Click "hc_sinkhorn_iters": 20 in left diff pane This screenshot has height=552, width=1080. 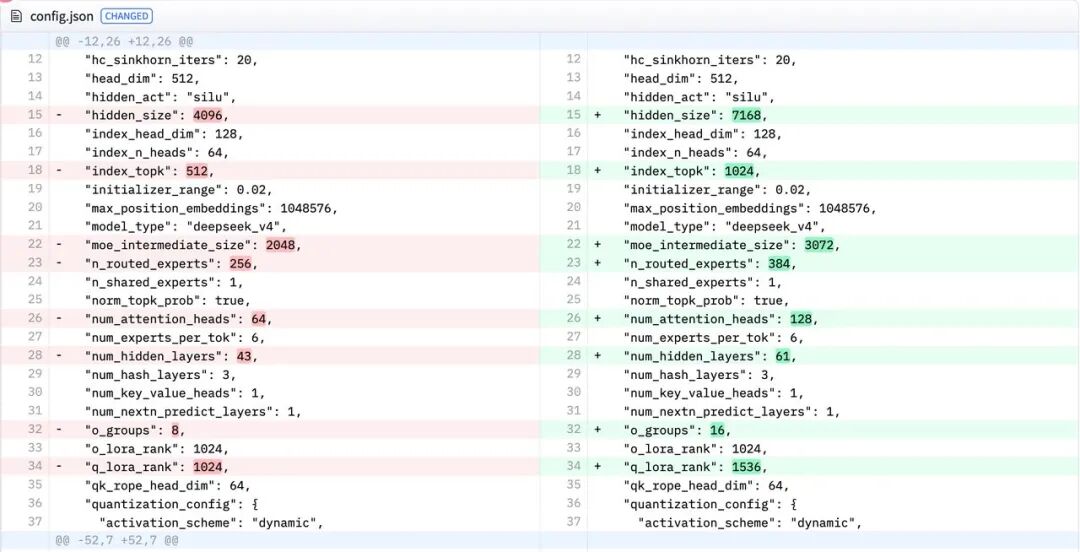(x=171, y=60)
